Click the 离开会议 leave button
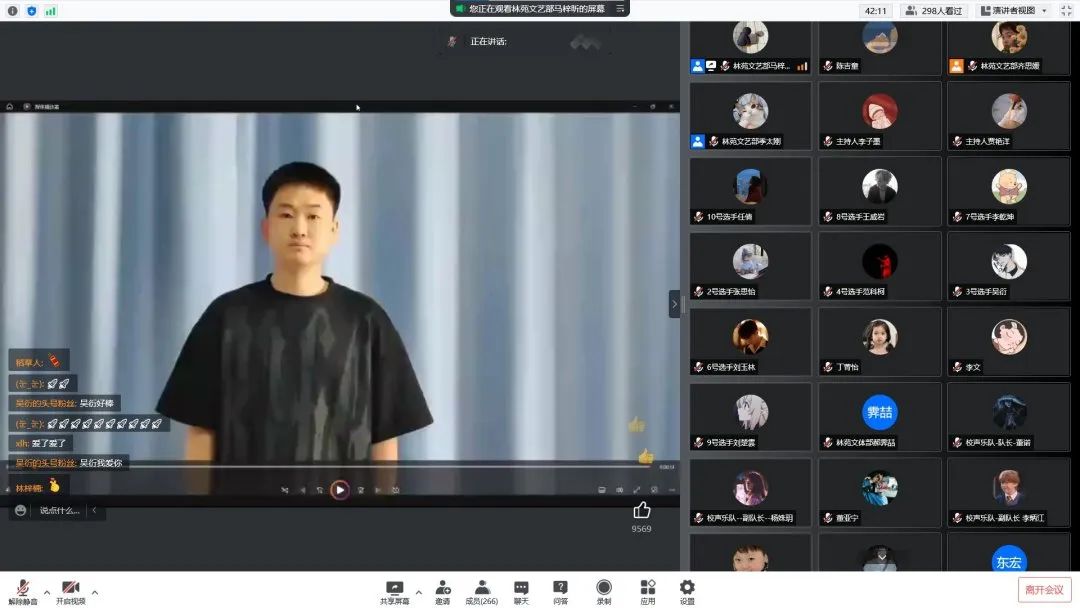Viewport: 1080px width, 608px height. click(x=1044, y=590)
